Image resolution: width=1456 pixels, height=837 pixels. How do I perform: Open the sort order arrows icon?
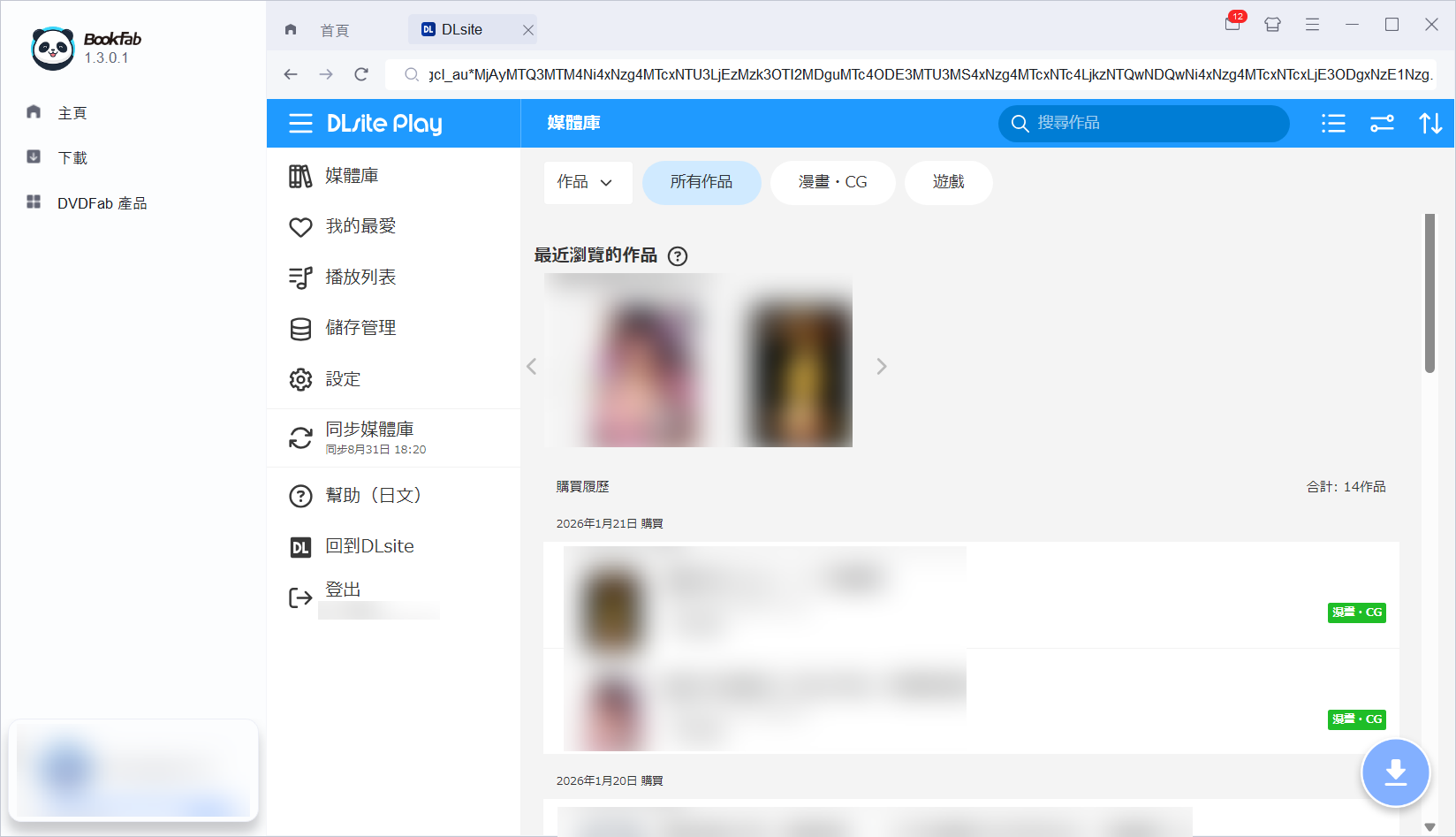coord(1430,124)
